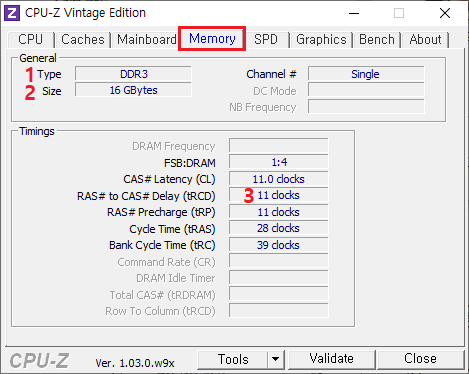The width and height of the screenshot is (469, 374).
Task: Click the version text Ver. 1.03.0.w9x
Action: pyautogui.click(x=135, y=363)
